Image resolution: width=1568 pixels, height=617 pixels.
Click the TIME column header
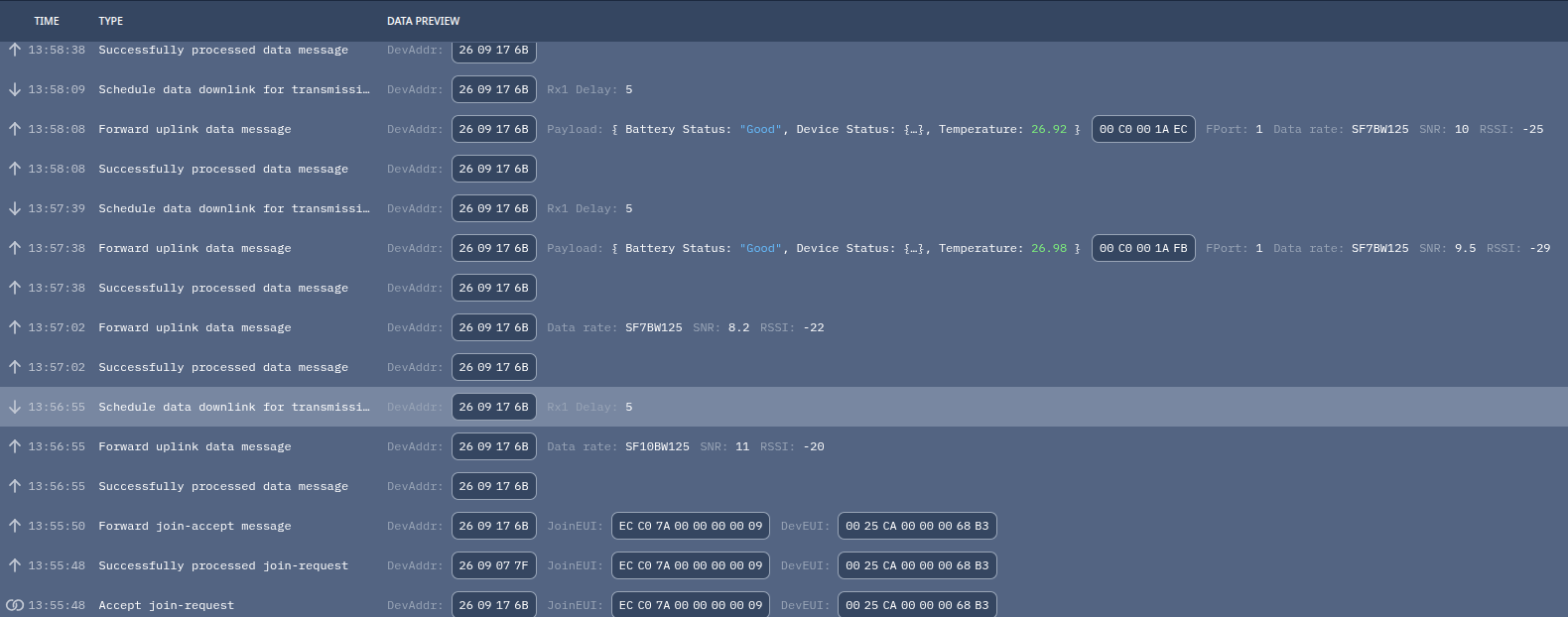tap(47, 21)
